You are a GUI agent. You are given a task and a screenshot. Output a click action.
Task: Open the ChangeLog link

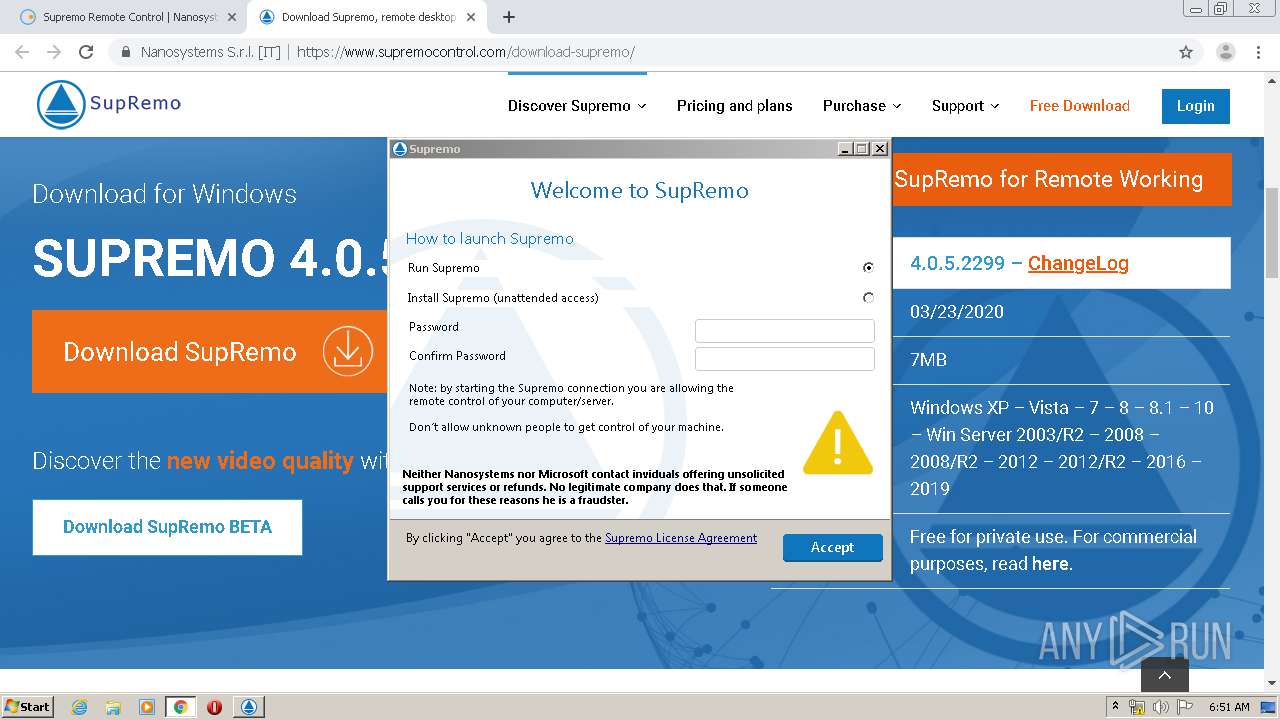point(1078,263)
